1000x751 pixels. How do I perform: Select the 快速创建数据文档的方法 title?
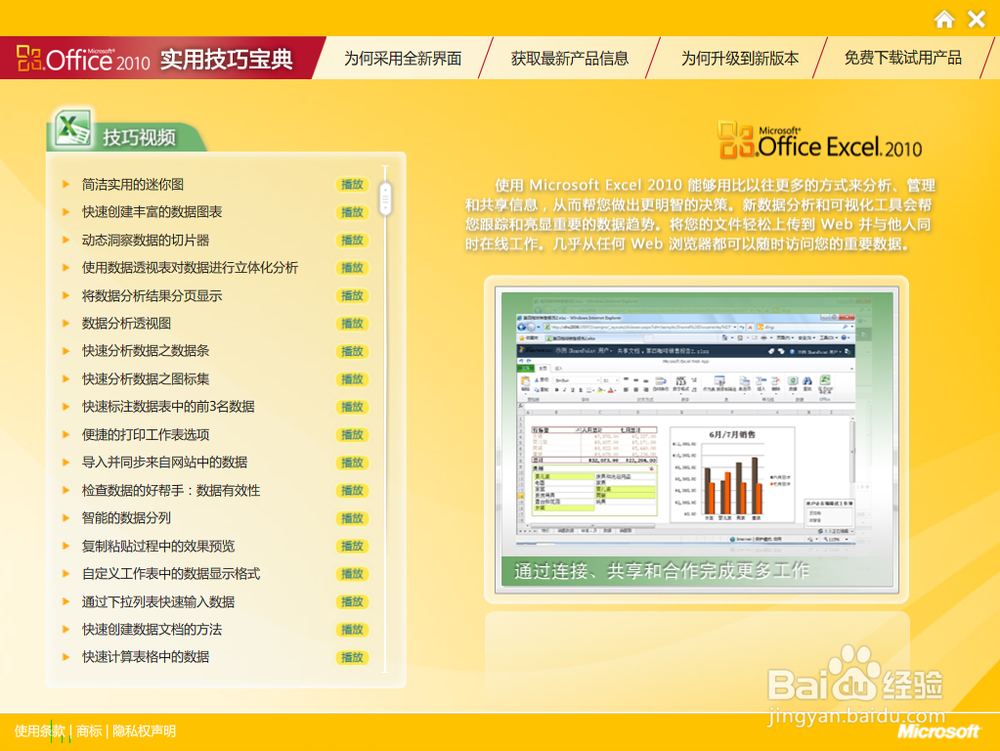coord(152,630)
